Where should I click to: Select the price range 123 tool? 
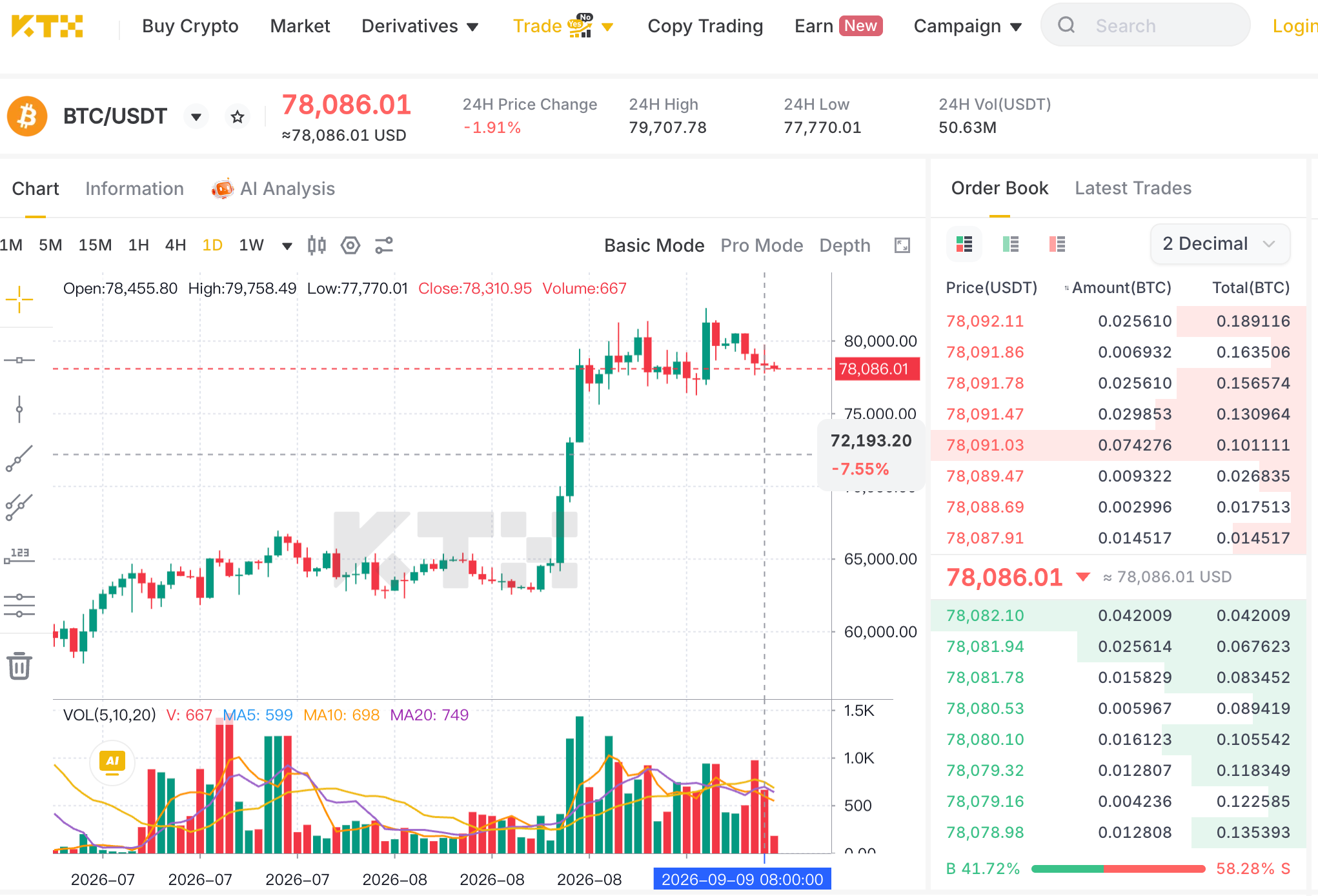[19, 556]
